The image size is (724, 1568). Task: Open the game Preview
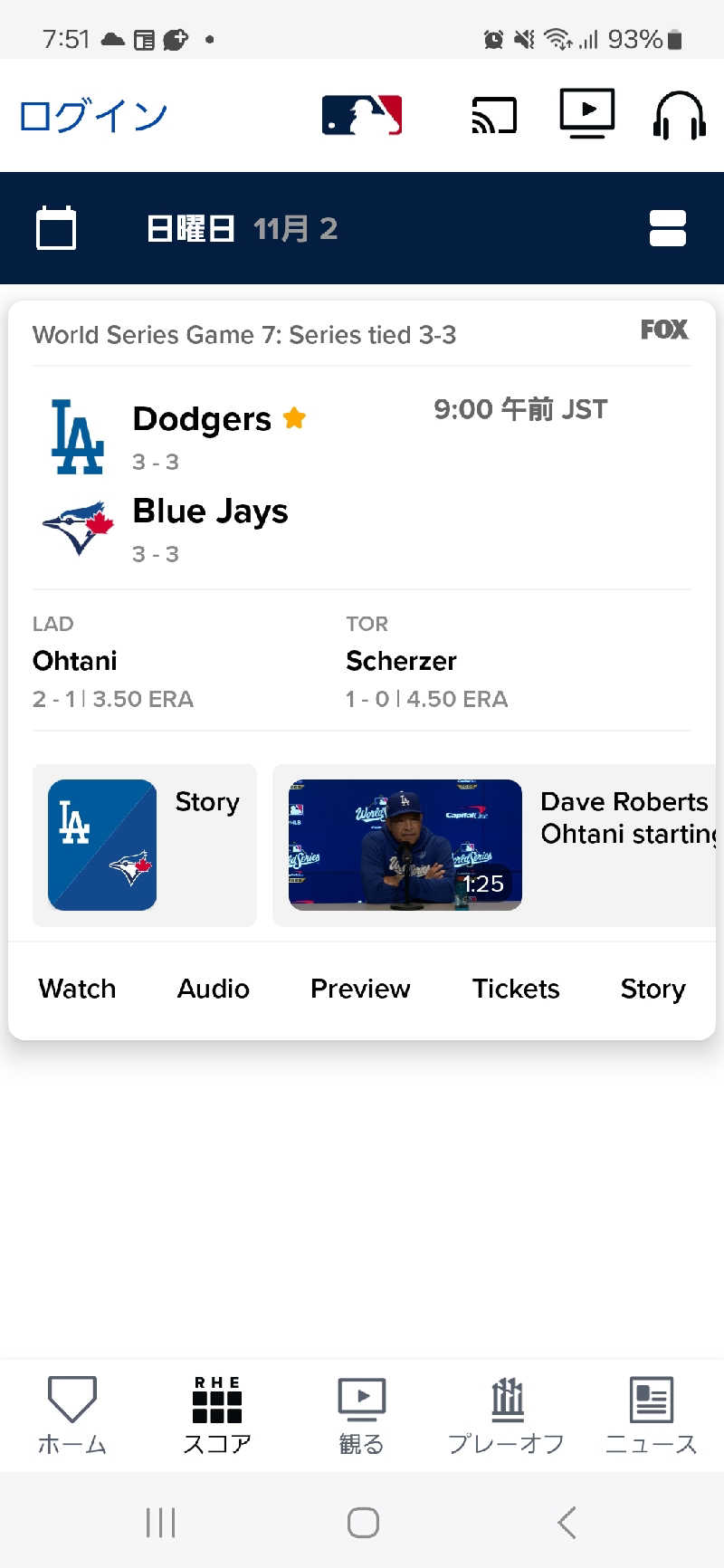(x=360, y=989)
